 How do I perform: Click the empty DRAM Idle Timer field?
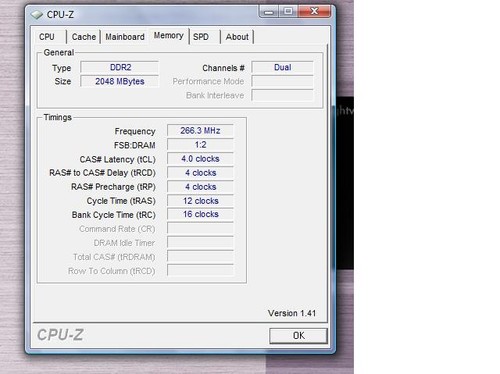pyautogui.click(x=200, y=243)
